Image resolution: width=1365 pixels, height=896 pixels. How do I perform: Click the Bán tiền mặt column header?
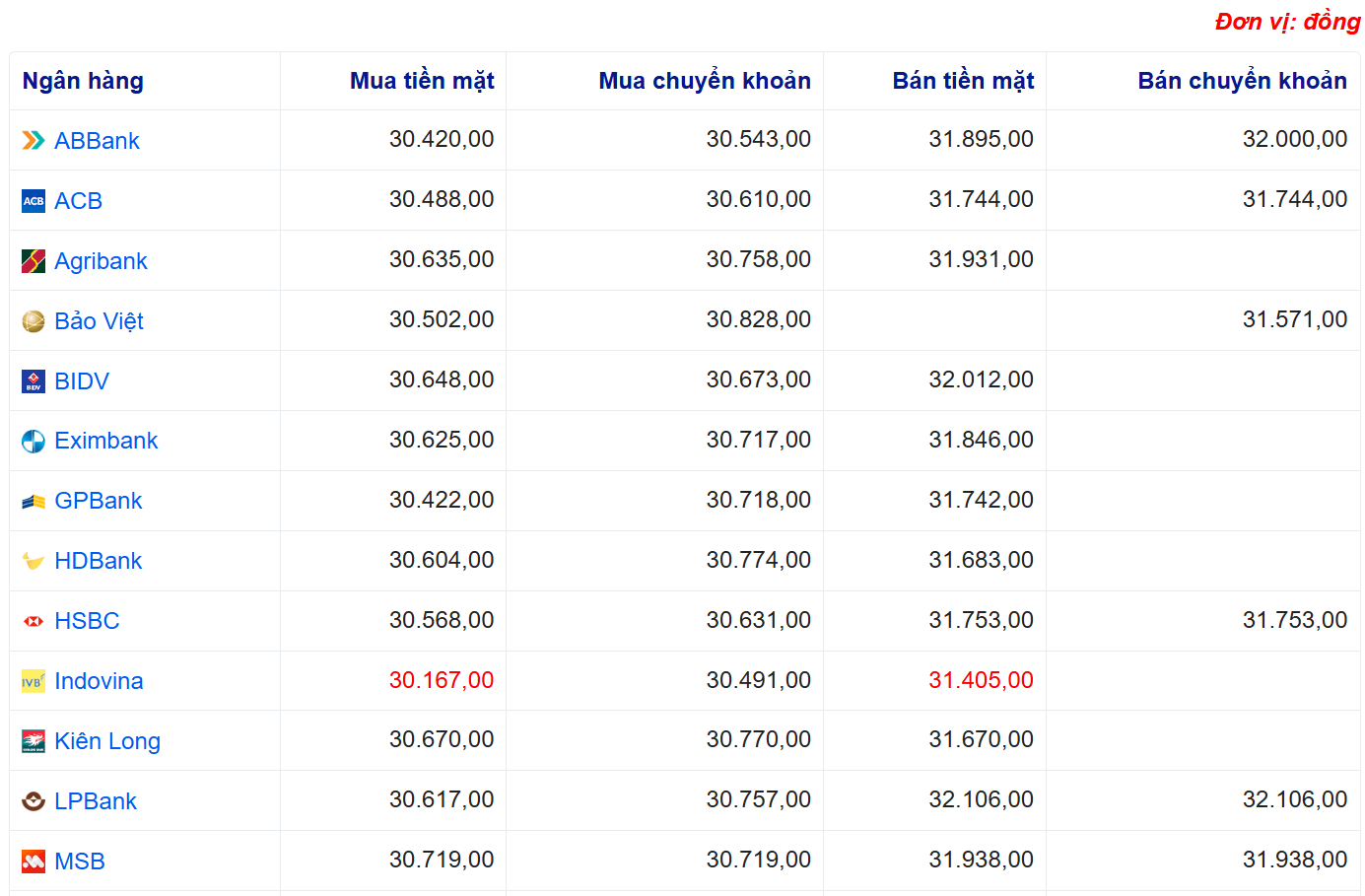pos(963,81)
